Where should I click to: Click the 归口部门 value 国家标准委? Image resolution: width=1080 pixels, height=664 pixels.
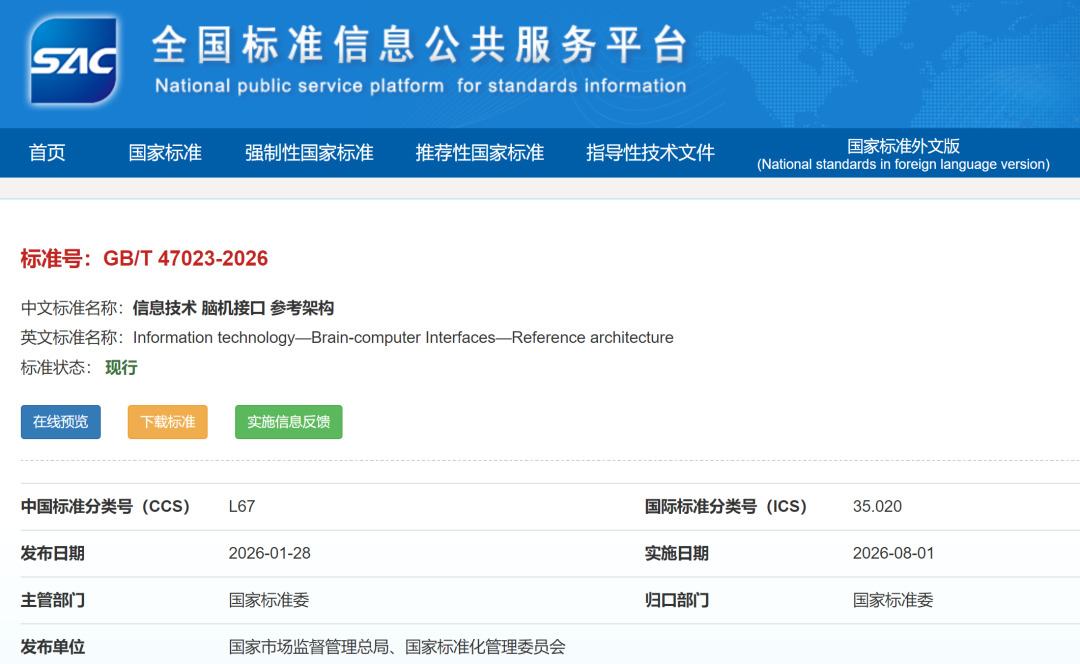[x=893, y=600]
